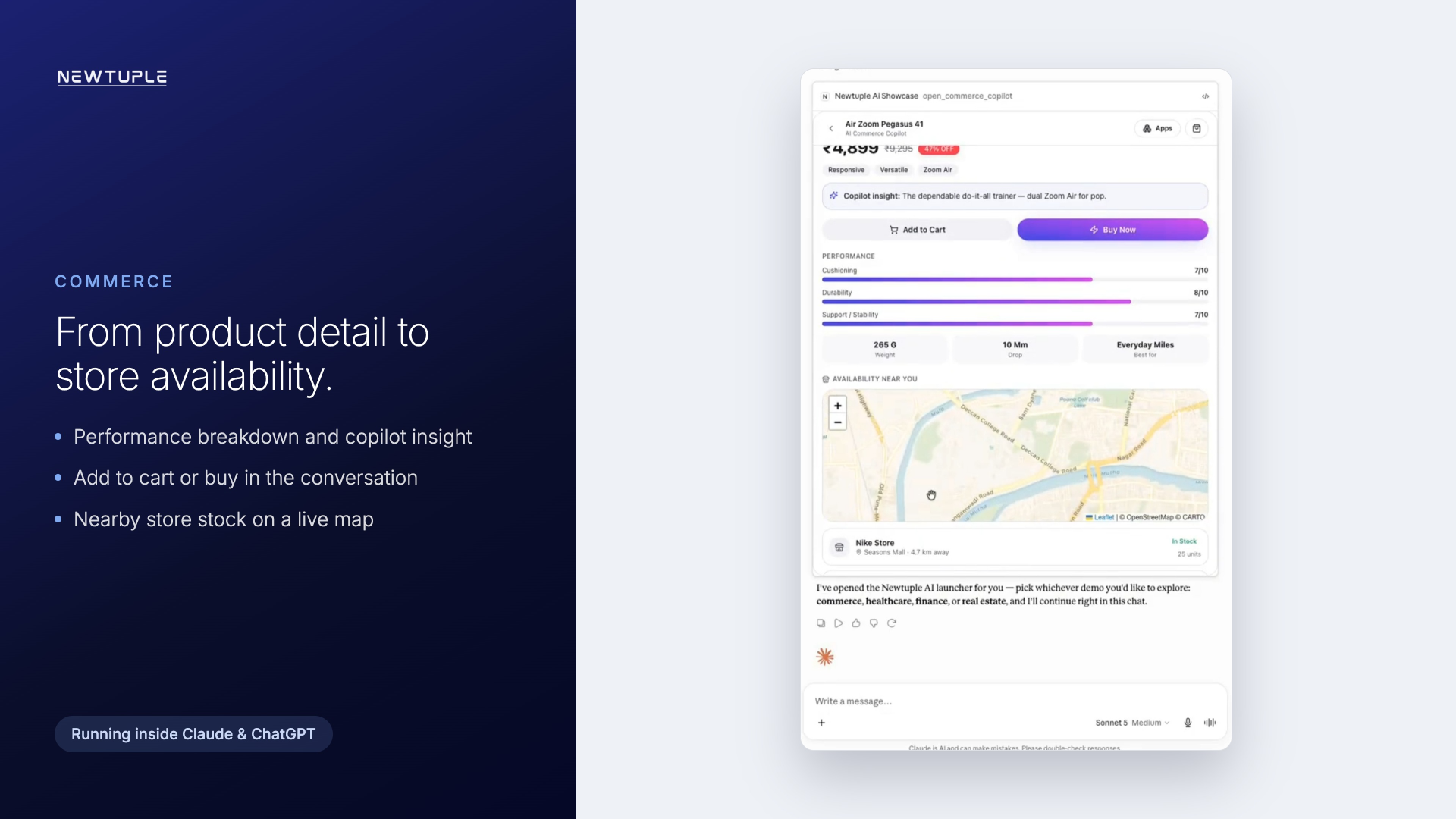Click the plus attachment icon in message box
The image size is (1456, 819).
point(821,723)
